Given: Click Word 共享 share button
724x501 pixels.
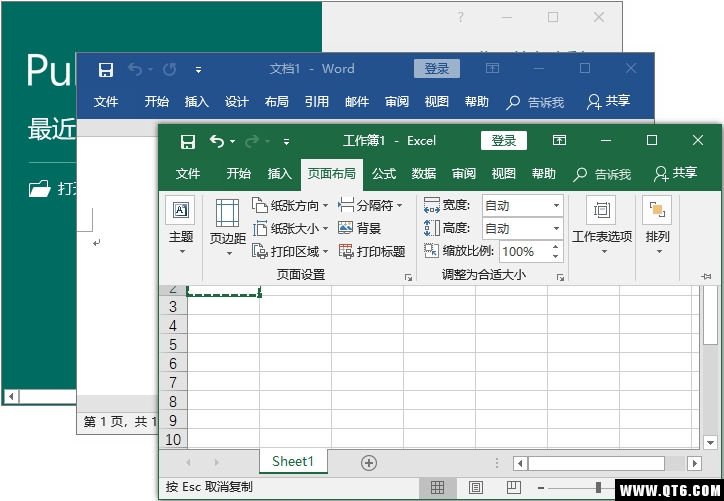Looking at the screenshot, I should pos(608,101).
